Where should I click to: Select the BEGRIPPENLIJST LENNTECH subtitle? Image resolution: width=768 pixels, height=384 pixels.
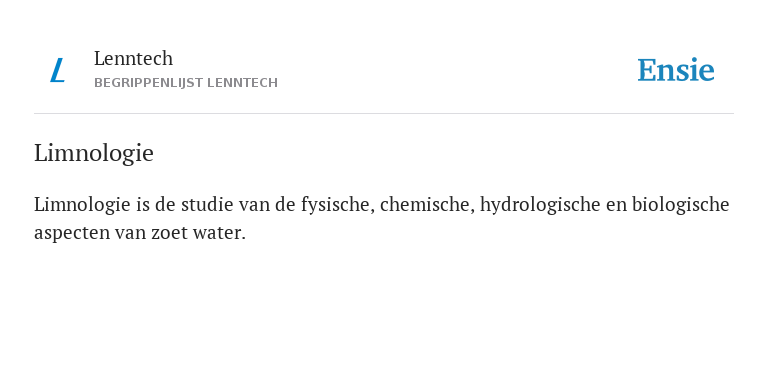(186, 83)
